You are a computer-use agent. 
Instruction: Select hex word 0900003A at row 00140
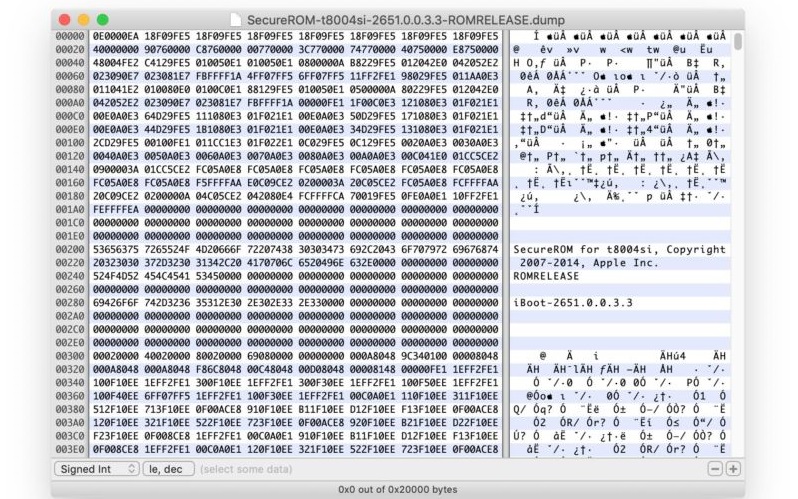click(x=116, y=169)
